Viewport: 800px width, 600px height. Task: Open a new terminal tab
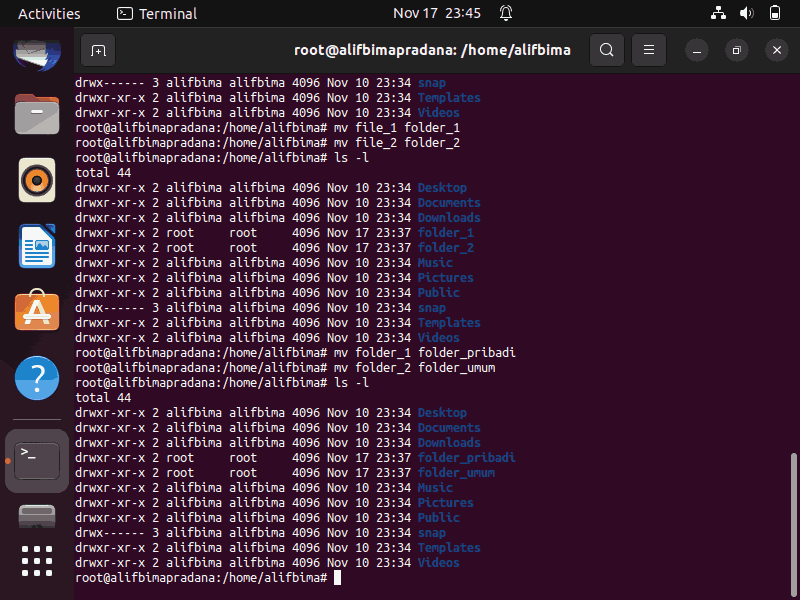(x=98, y=50)
